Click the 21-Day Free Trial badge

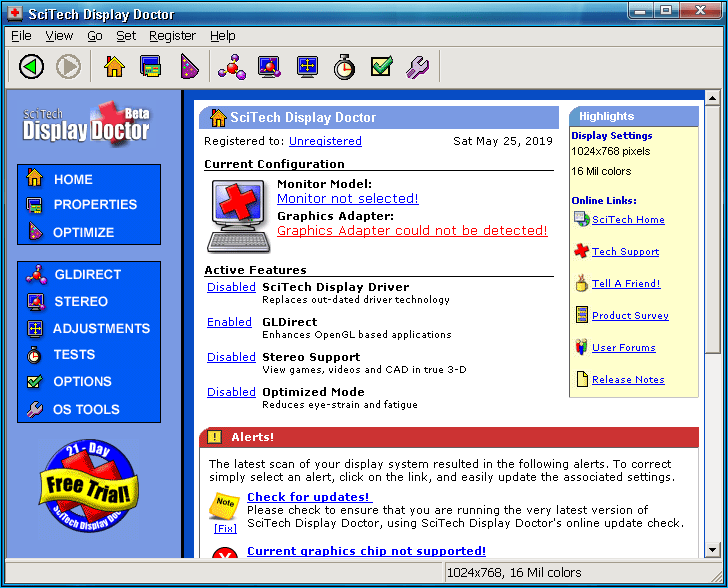[x=88, y=485]
